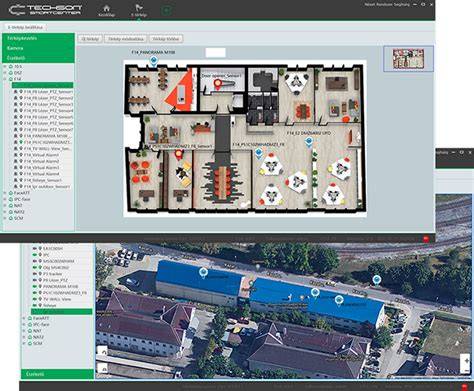Screen dimensions: 474x391
Task: Expand the FaceATT node in front window
Action: [x=5, y=193]
